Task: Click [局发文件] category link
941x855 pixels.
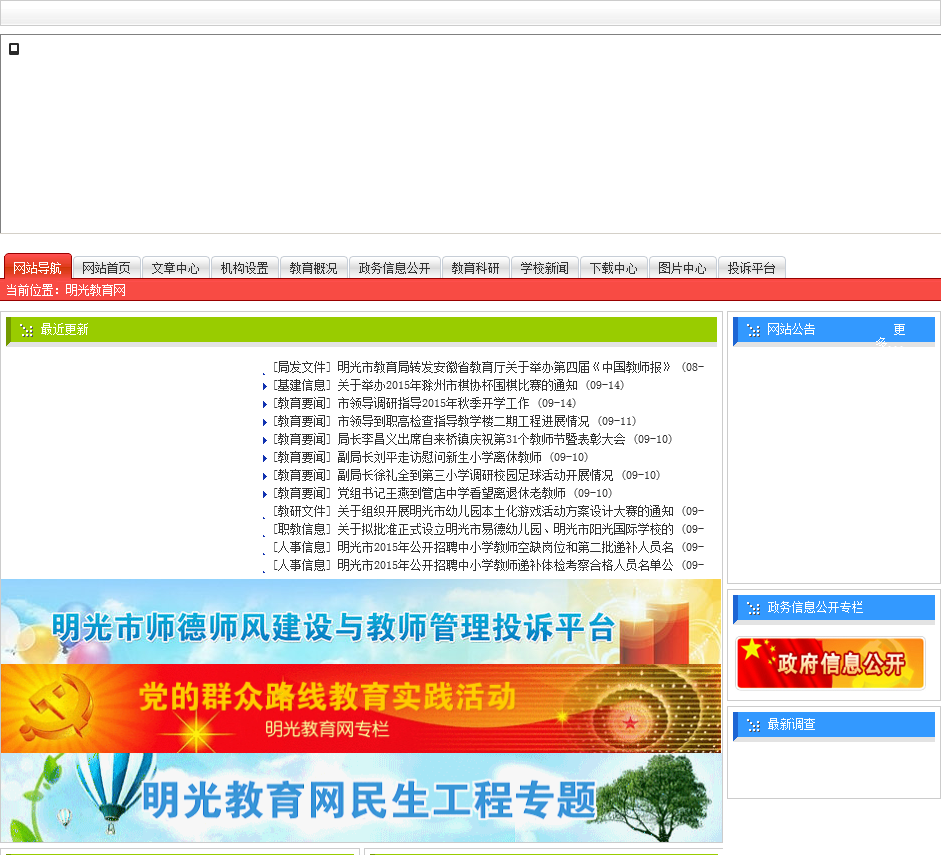Action: coord(302,367)
